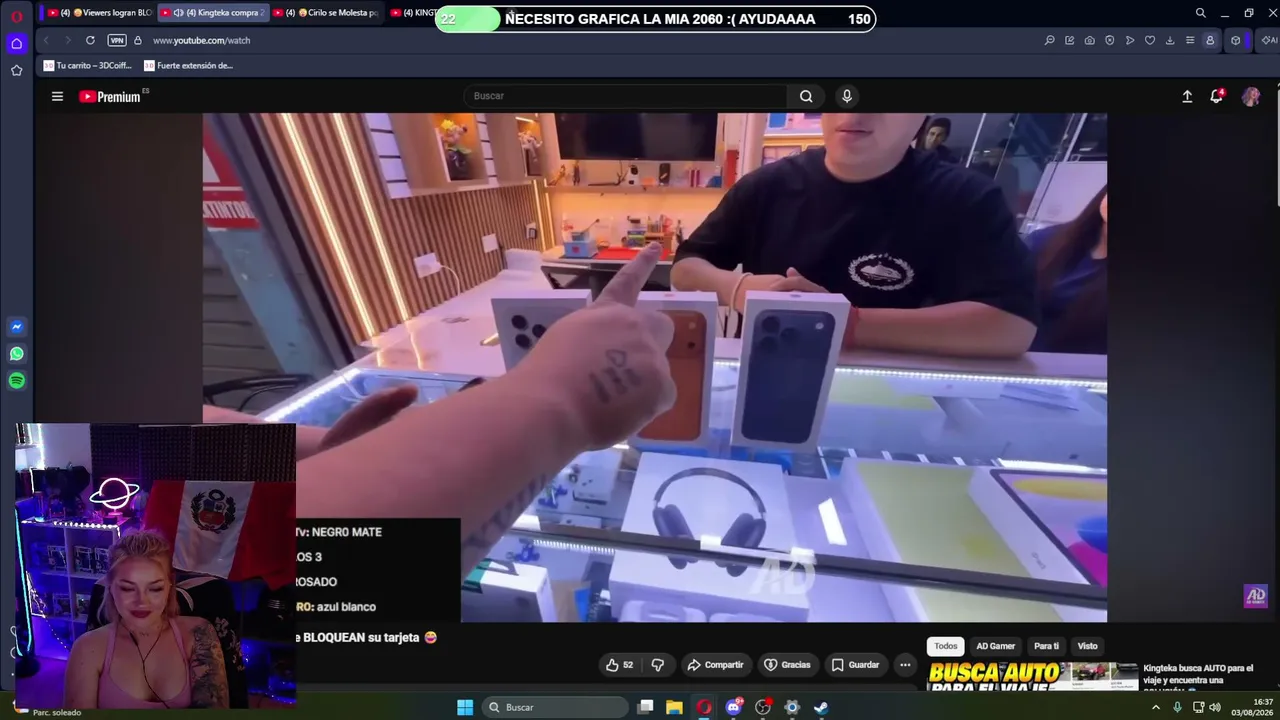Go back with the browser back arrow
This screenshot has width=1280, height=720.
(x=46, y=40)
